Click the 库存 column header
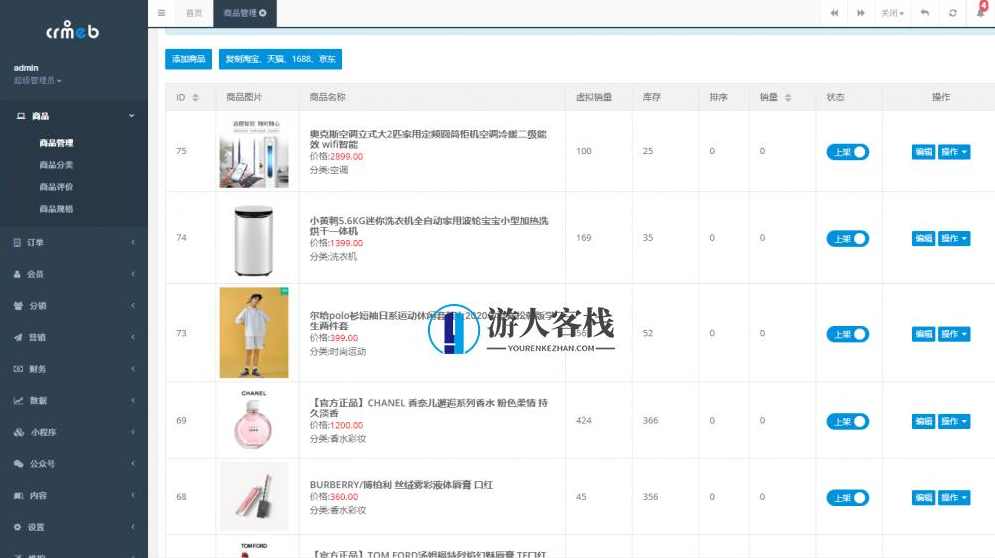The height and width of the screenshot is (558, 995). (652, 97)
